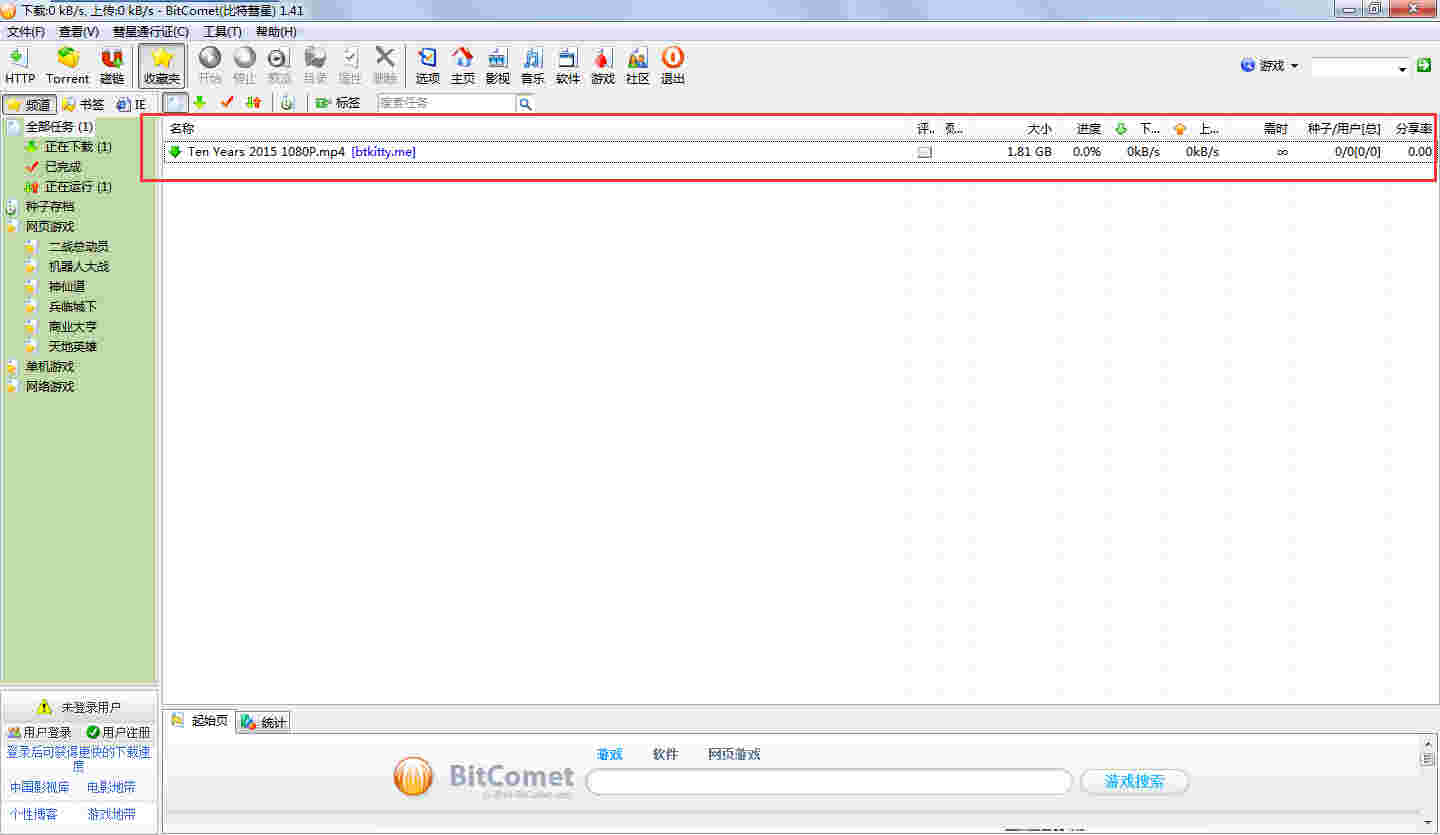Click the green go arrow at top right

(1424, 65)
